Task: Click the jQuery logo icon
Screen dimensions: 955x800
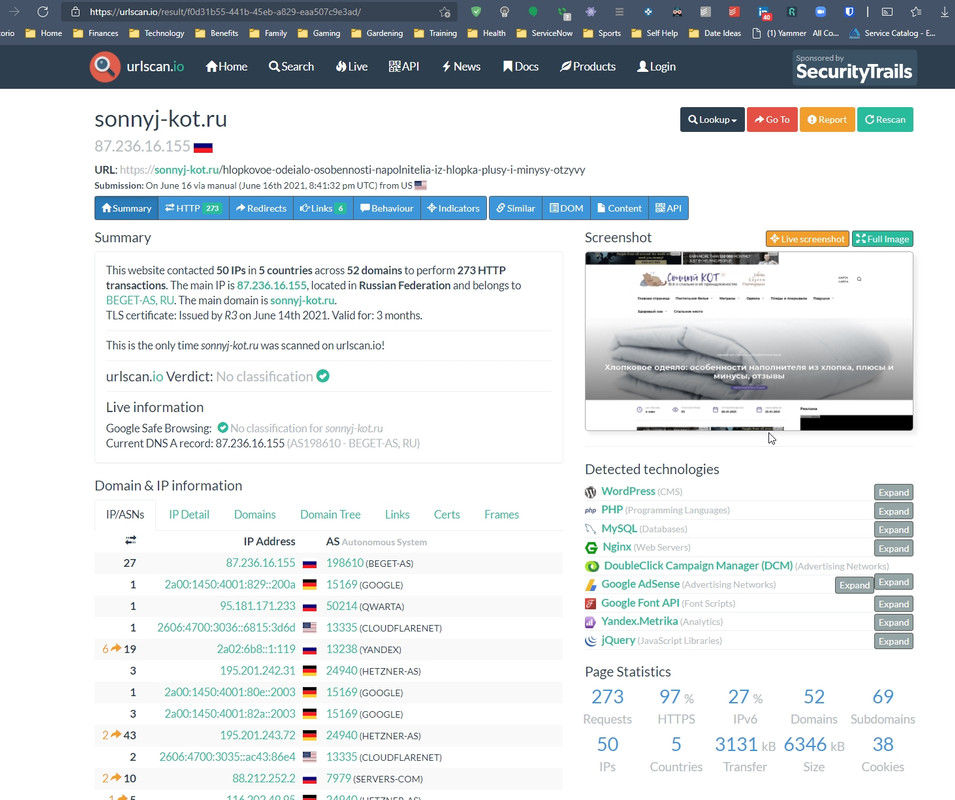Action: (590, 641)
